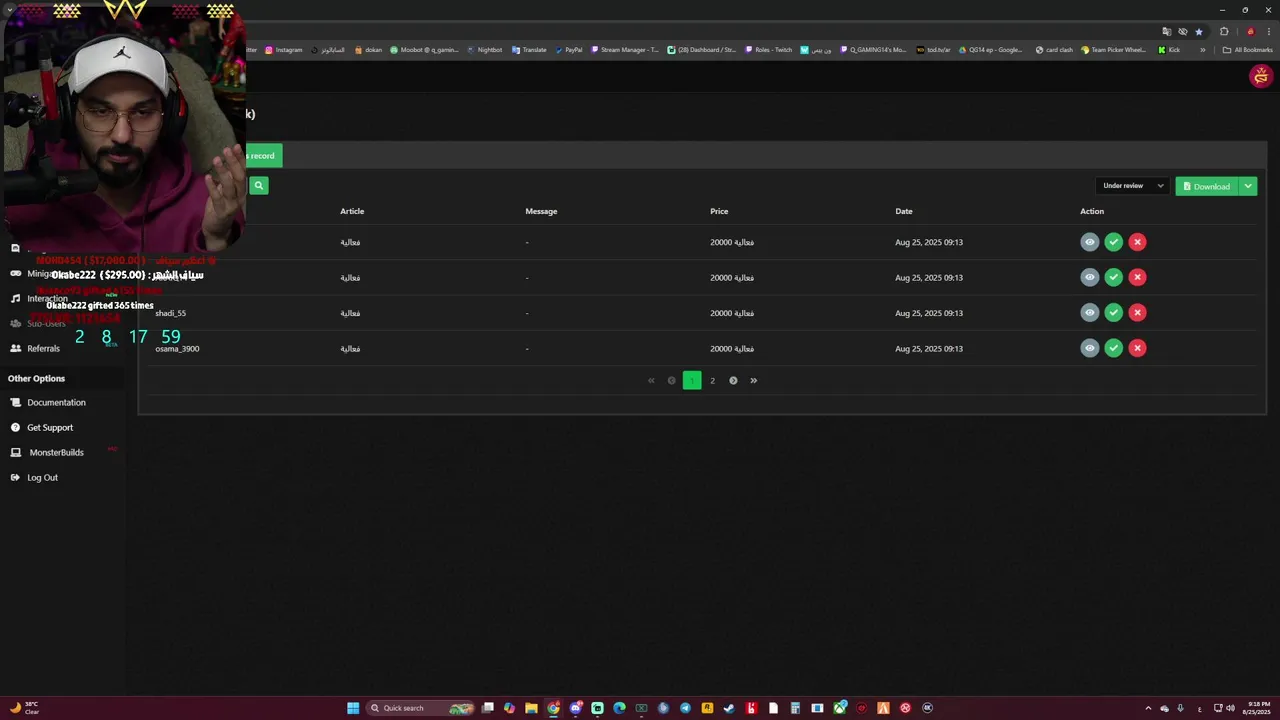Open weather widget on taskbar
This screenshot has width=1280, height=720.
[24, 708]
